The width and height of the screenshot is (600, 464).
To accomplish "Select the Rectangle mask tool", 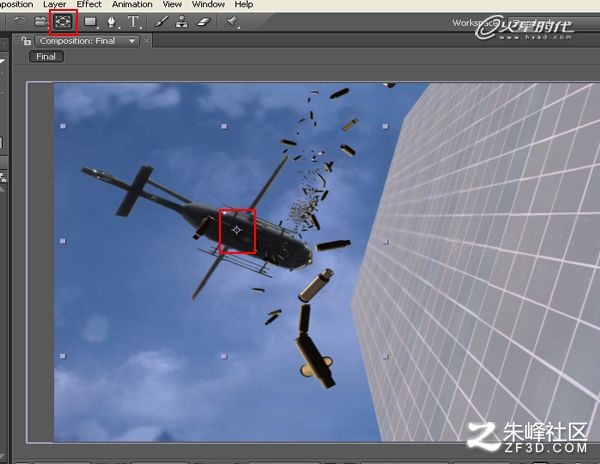I will pos(91,22).
